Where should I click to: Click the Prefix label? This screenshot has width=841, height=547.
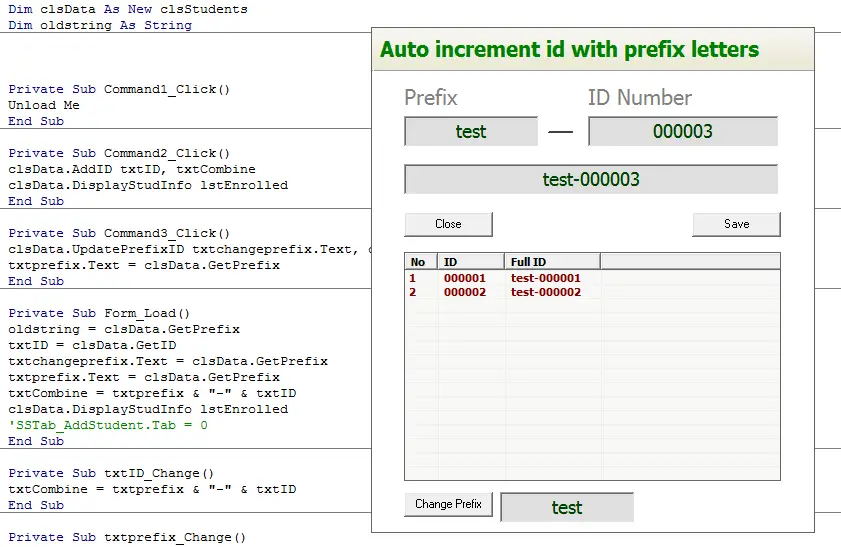pyautogui.click(x=431, y=98)
